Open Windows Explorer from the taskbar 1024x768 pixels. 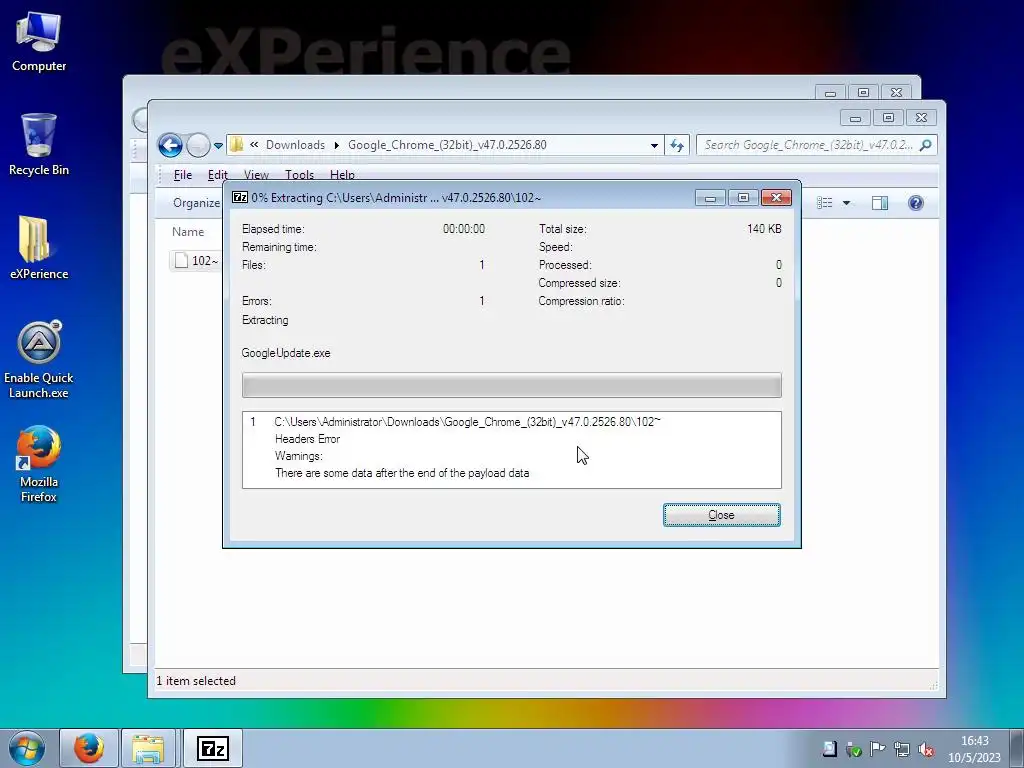[148, 748]
